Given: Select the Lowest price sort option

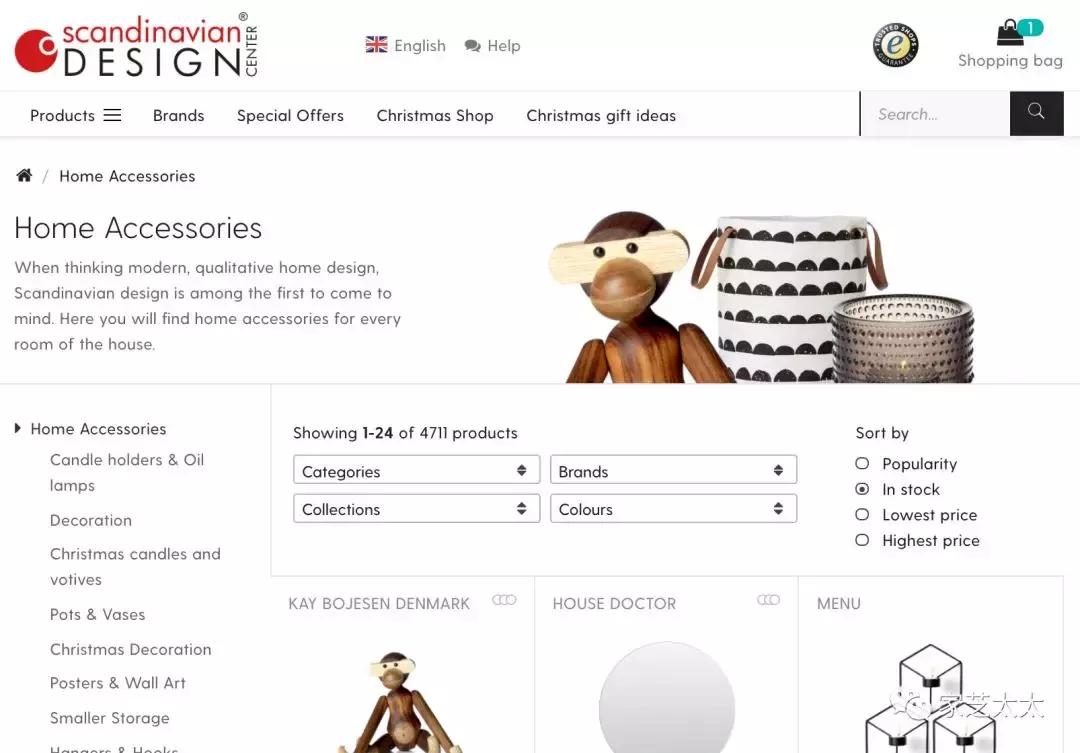Looking at the screenshot, I should click(862, 515).
